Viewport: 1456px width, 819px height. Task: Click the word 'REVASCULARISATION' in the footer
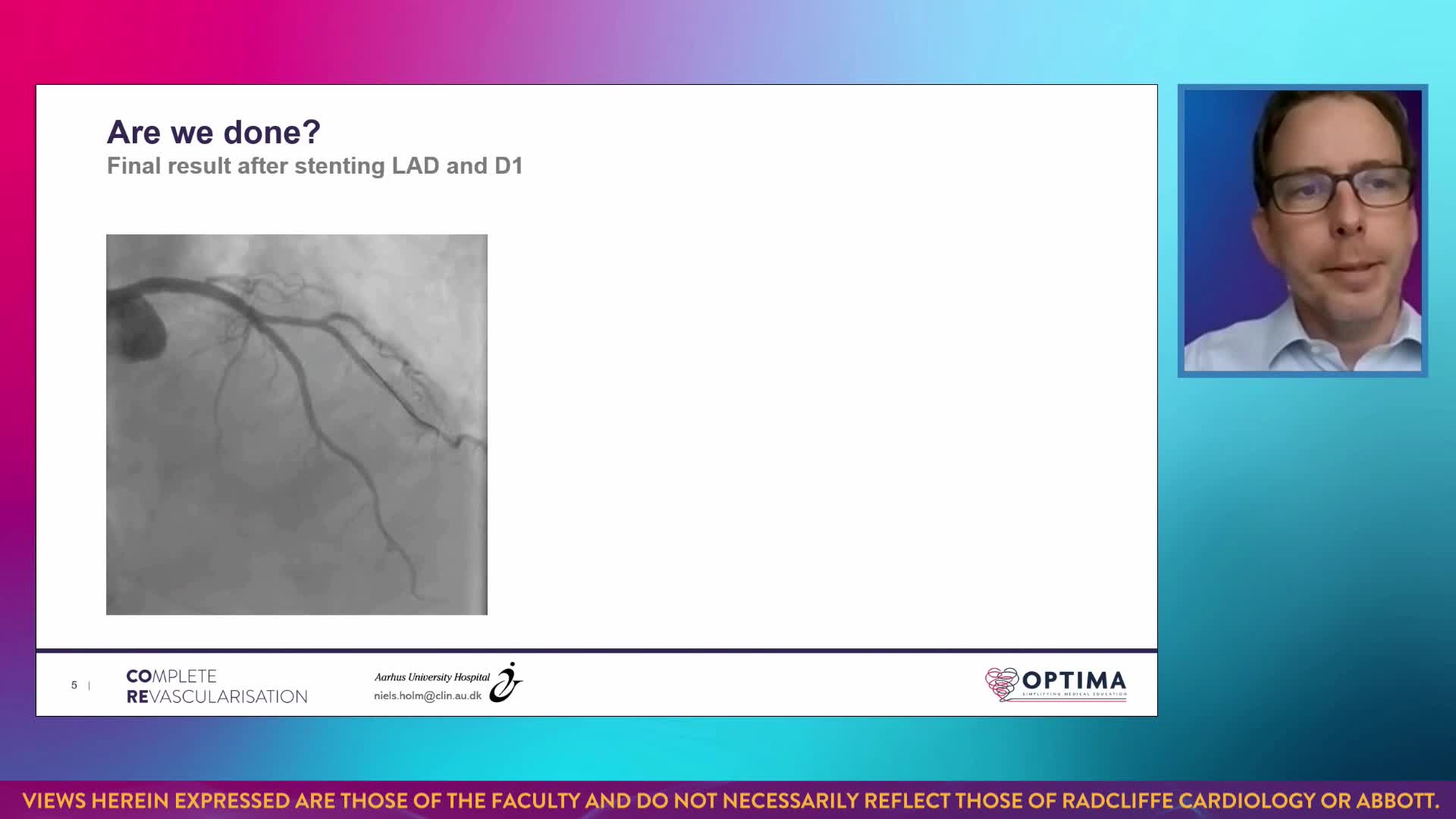click(217, 696)
